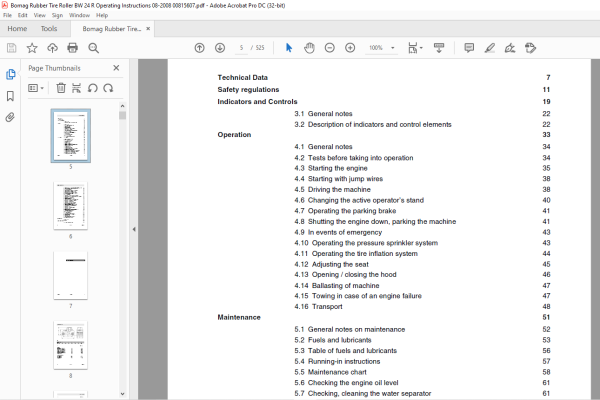Click the Indicators and Controls contents entry
600x400 pixels.
pyautogui.click(x=257, y=102)
